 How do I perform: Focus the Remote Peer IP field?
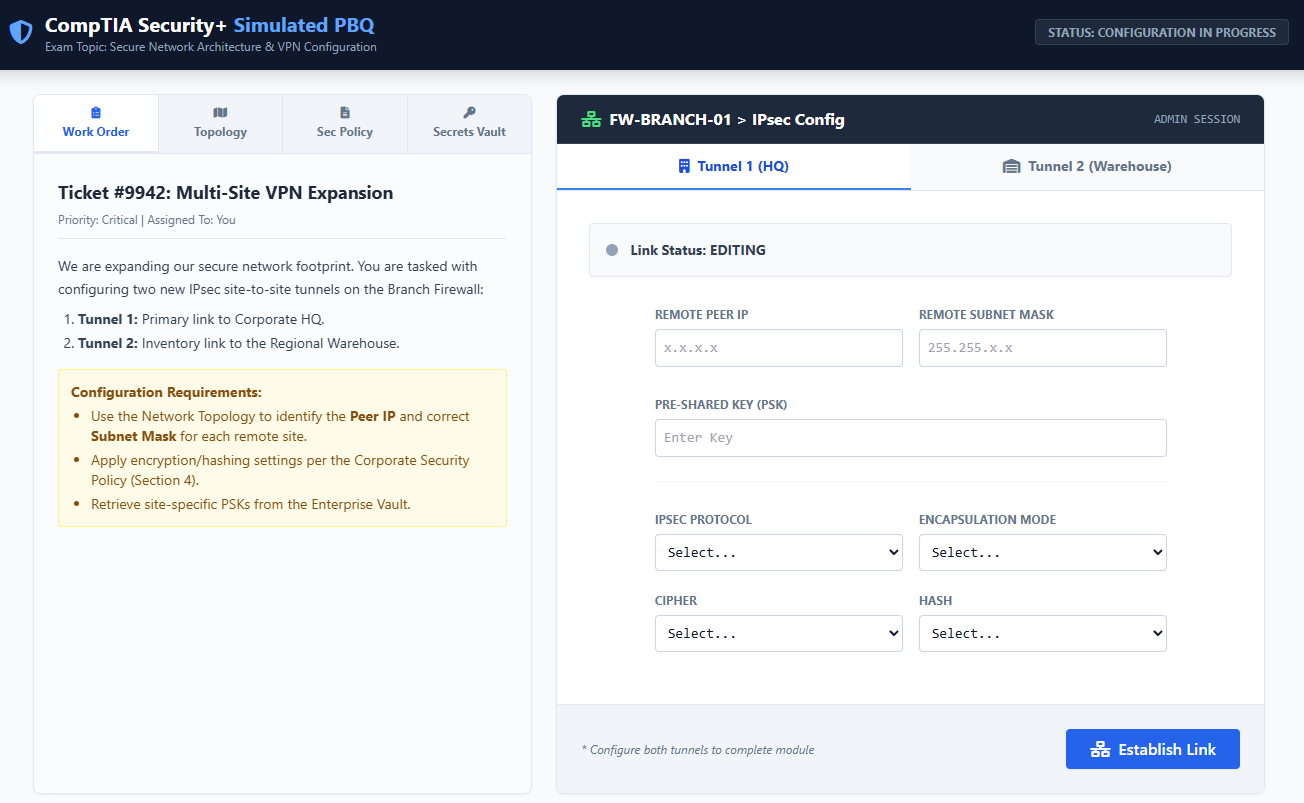click(x=778, y=348)
